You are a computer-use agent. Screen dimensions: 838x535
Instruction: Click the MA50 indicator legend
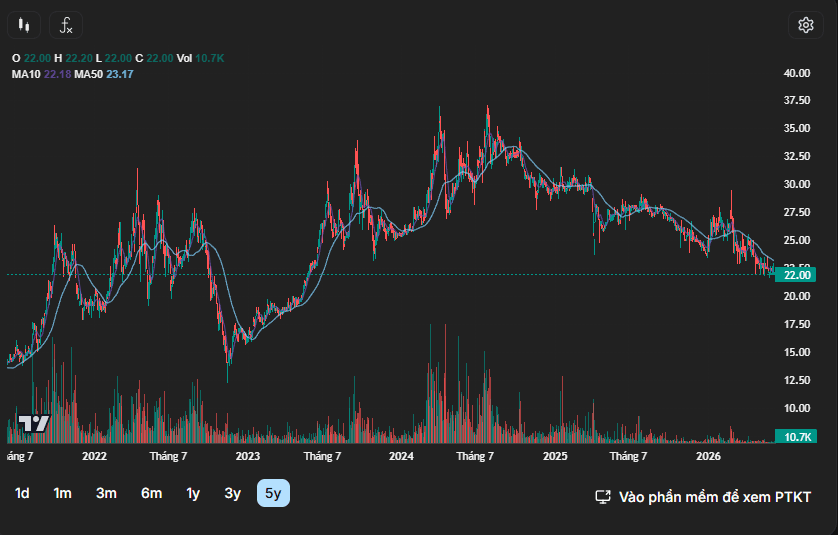click(104, 74)
